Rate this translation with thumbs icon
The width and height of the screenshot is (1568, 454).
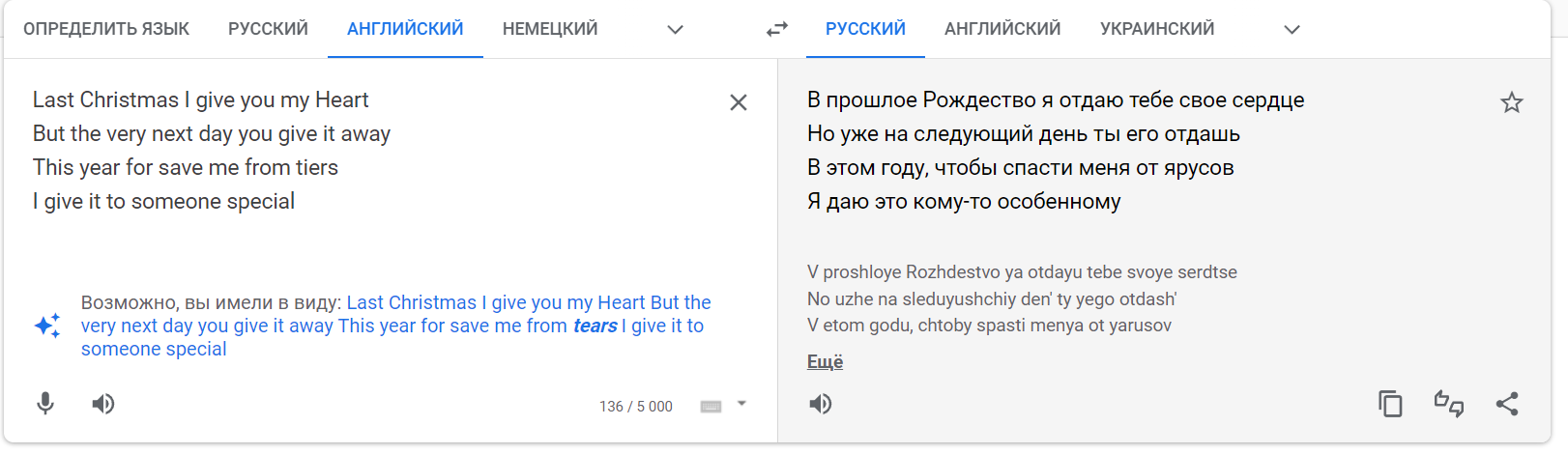1448,404
